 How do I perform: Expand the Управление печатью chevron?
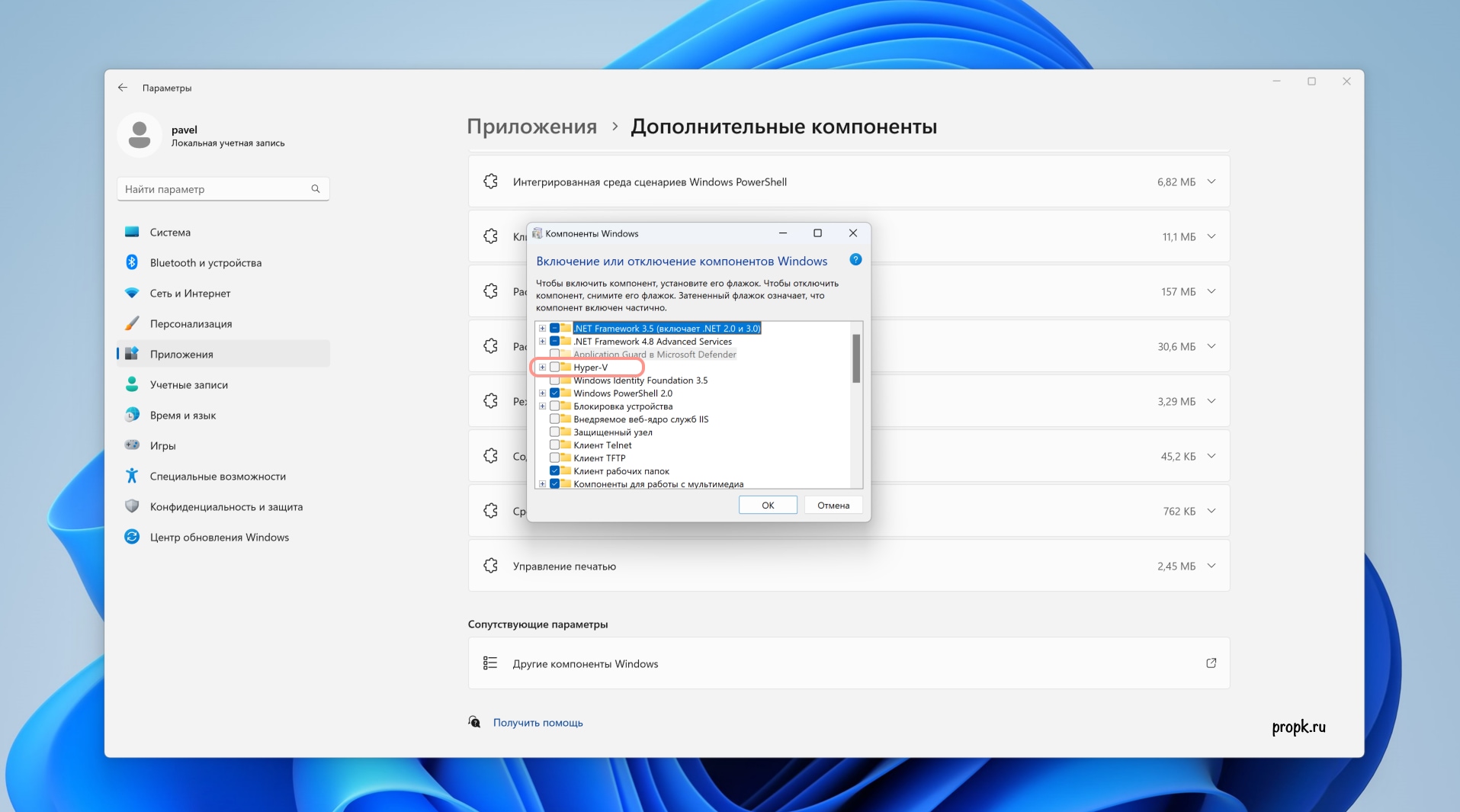point(1211,566)
